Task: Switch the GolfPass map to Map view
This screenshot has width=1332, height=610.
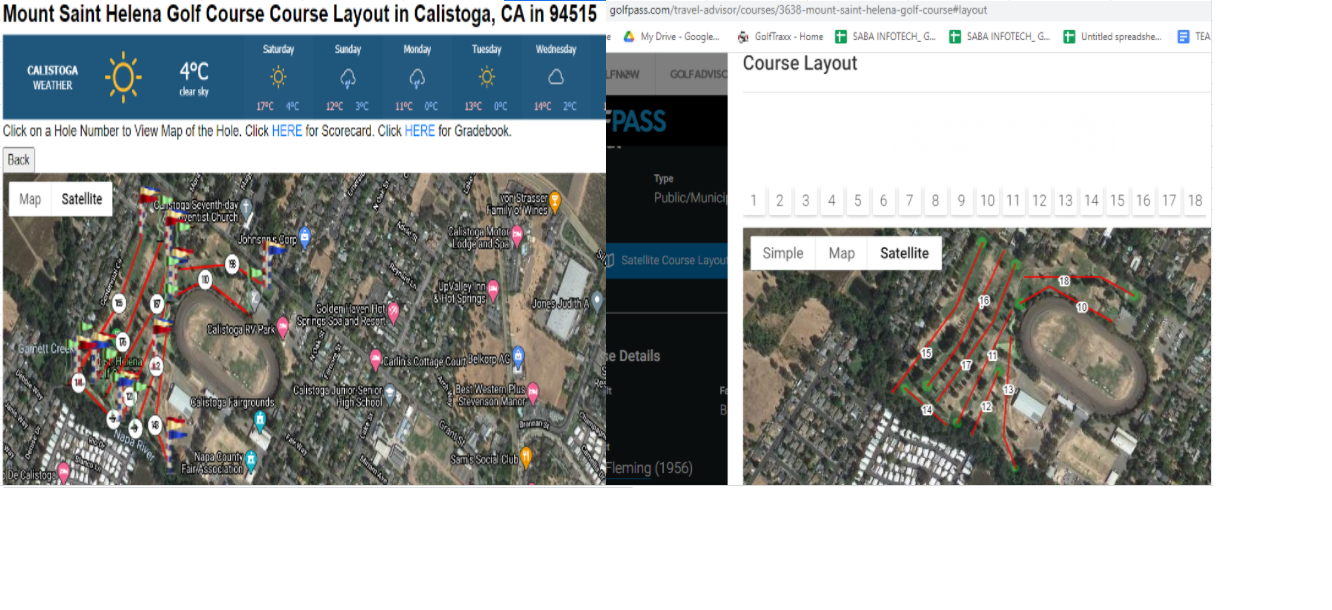Action: point(842,253)
